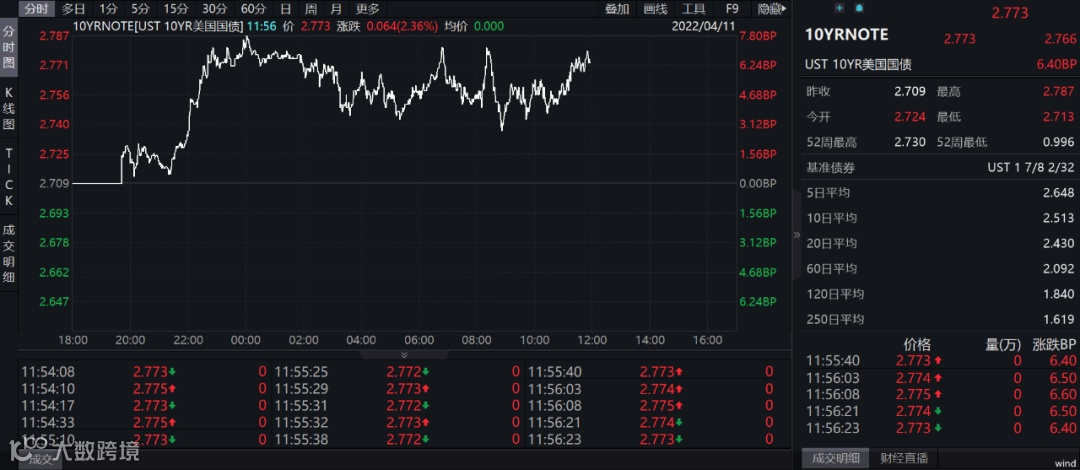Click the 250日平均 value 1.619
Image resolution: width=1080 pixels, height=470 pixels.
[1059, 320]
